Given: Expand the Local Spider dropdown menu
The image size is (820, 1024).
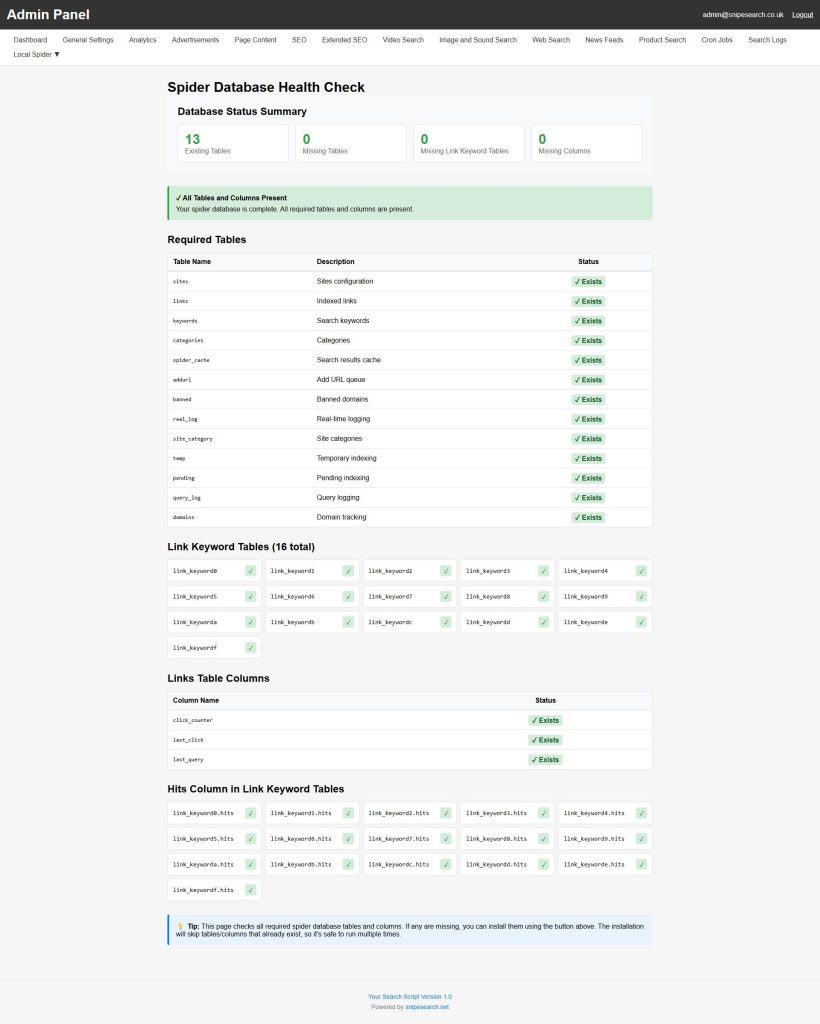Looking at the screenshot, I should tap(37, 54).
